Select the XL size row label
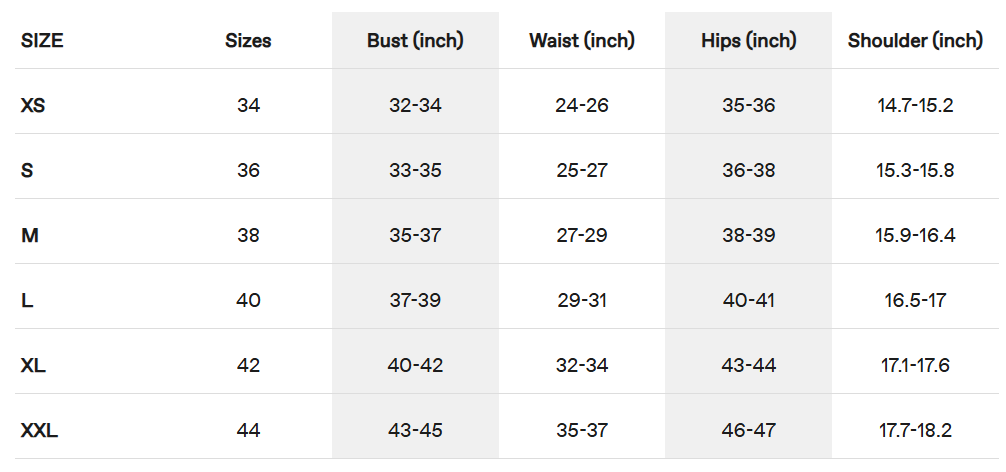Viewport: 1006px width, 472px height. point(33,365)
